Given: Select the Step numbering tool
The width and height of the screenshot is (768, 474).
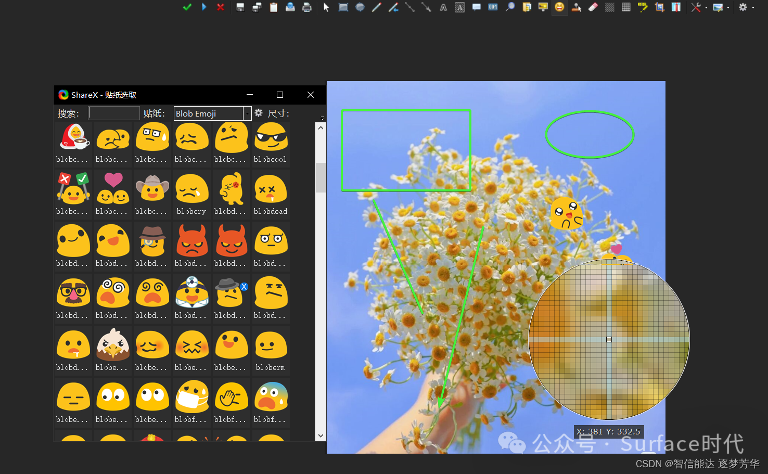Looking at the screenshot, I should [493, 7].
